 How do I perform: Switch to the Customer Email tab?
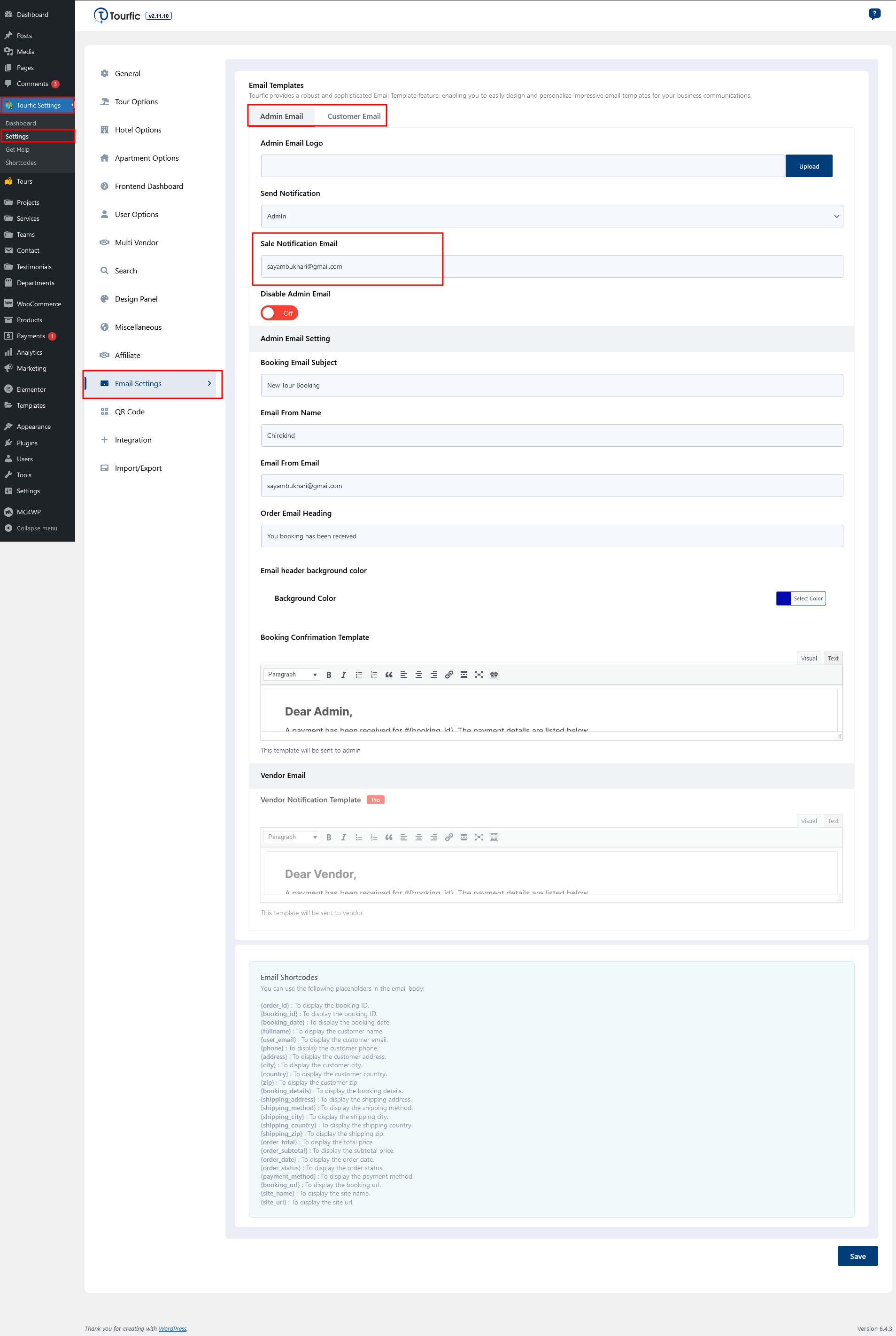(354, 116)
